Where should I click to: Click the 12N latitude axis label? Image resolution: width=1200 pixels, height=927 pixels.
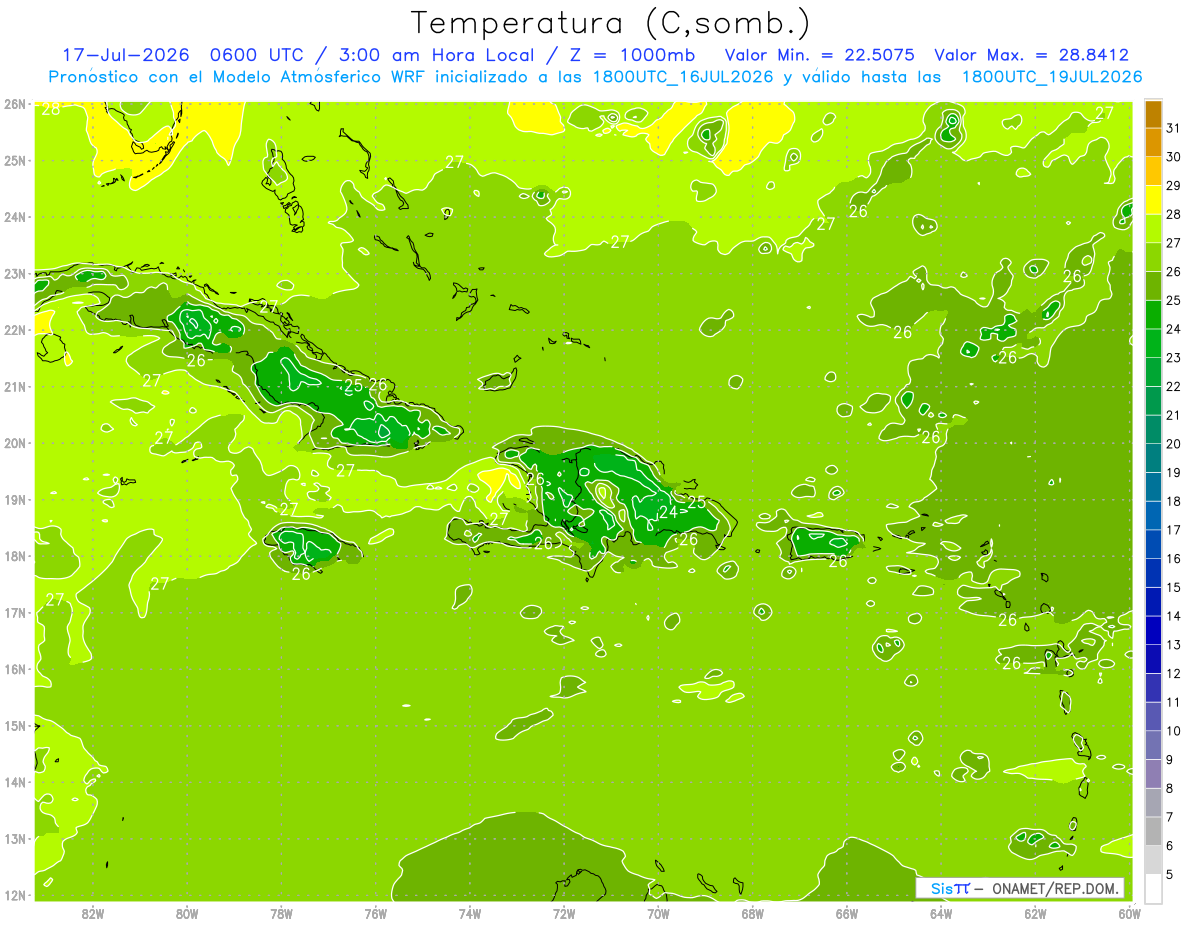point(14,895)
